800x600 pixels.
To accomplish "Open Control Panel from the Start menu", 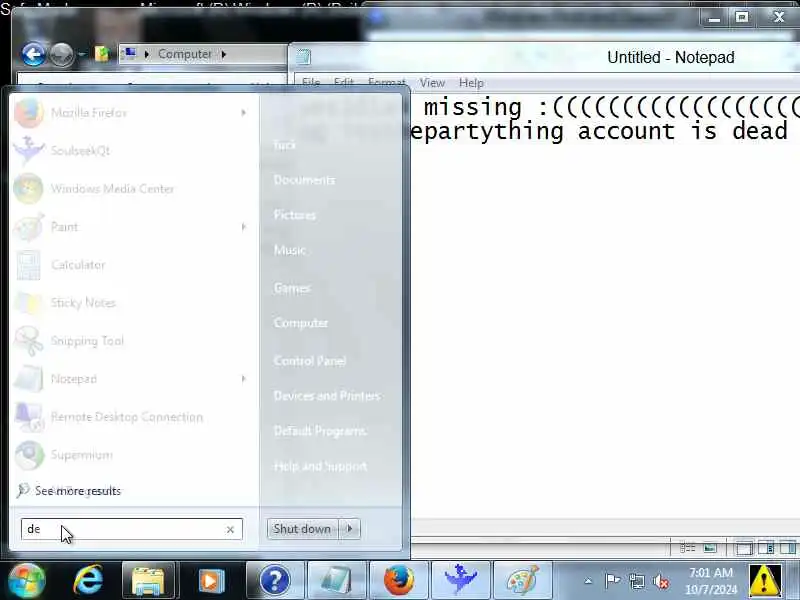I will (310, 361).
